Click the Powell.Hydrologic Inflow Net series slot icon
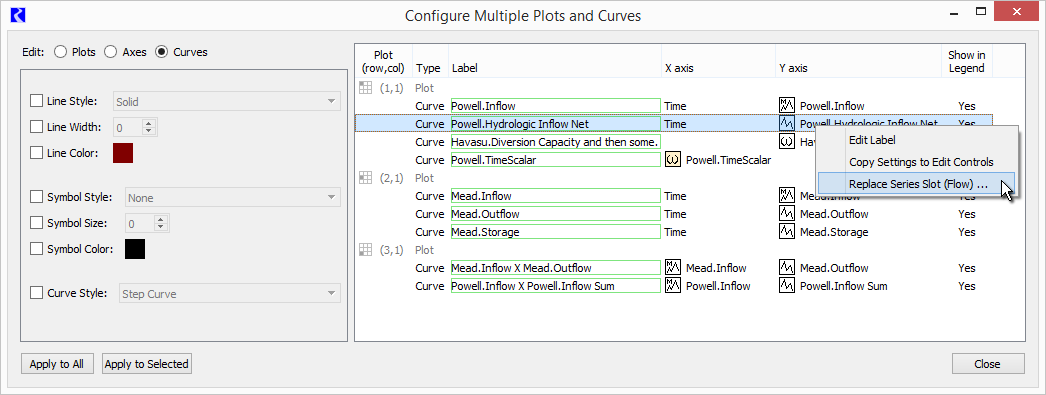The width and height of the screenshot is (1046, 395). pos(787,123)
